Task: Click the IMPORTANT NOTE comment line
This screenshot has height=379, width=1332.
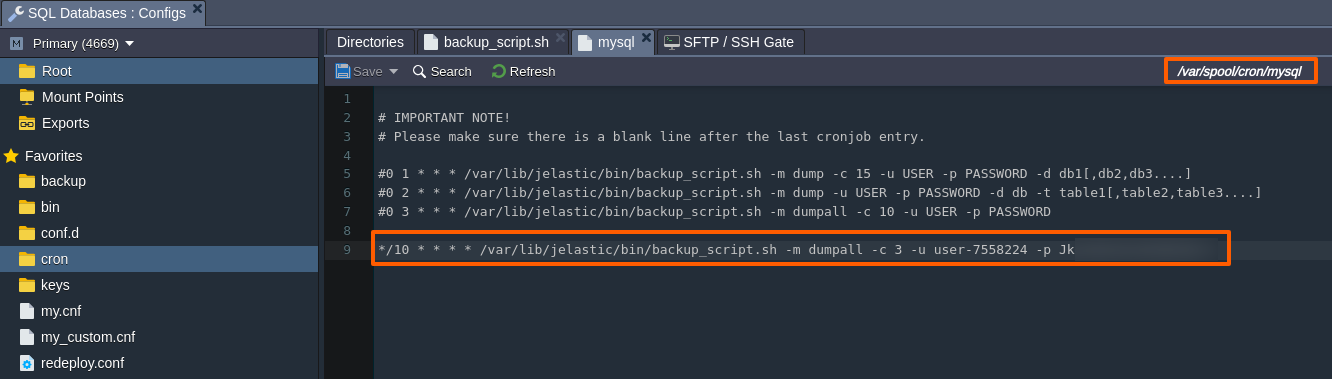Action: click(x=444, y=117)
